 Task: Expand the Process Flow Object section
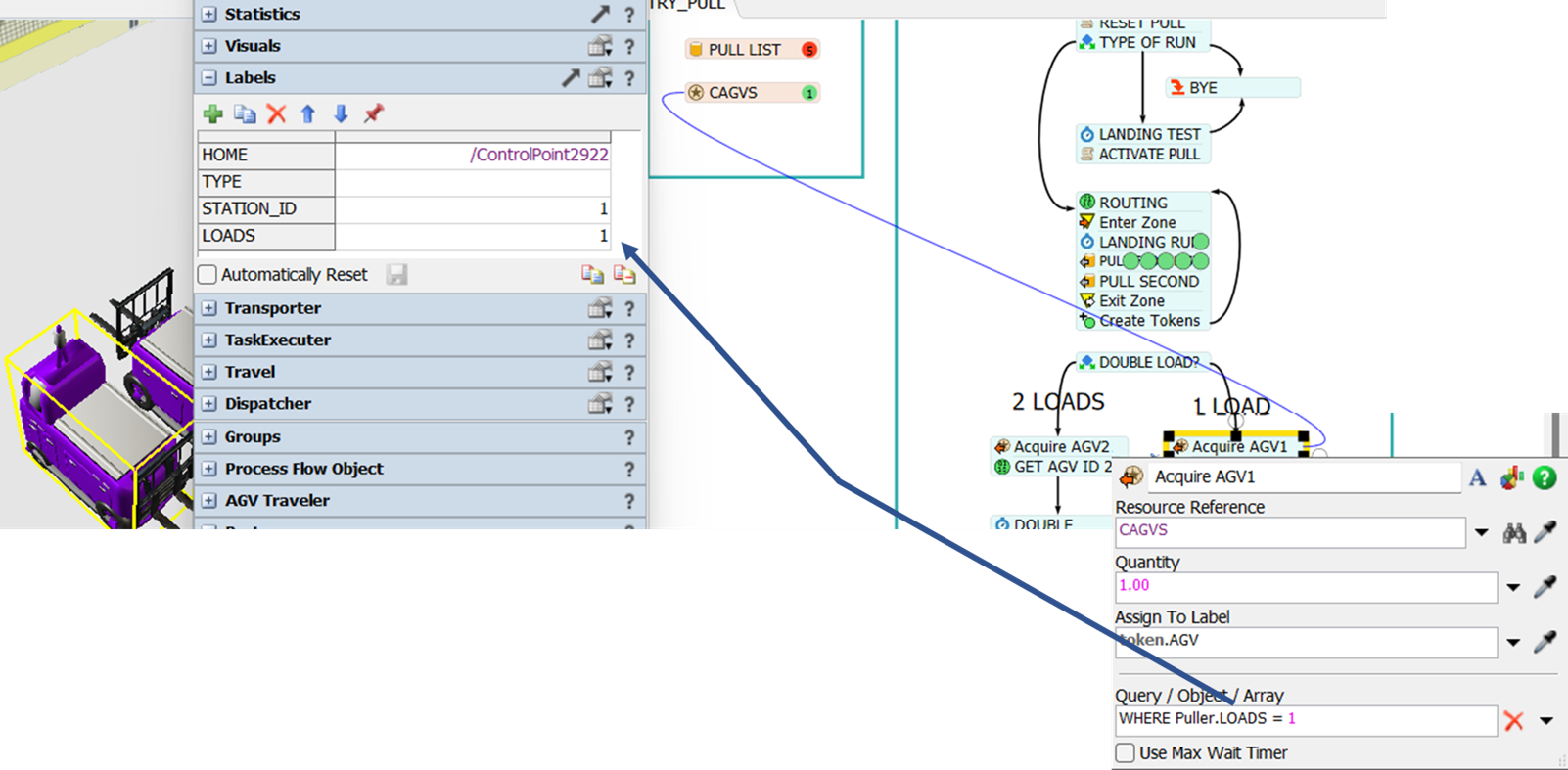[x=208, y=469]
